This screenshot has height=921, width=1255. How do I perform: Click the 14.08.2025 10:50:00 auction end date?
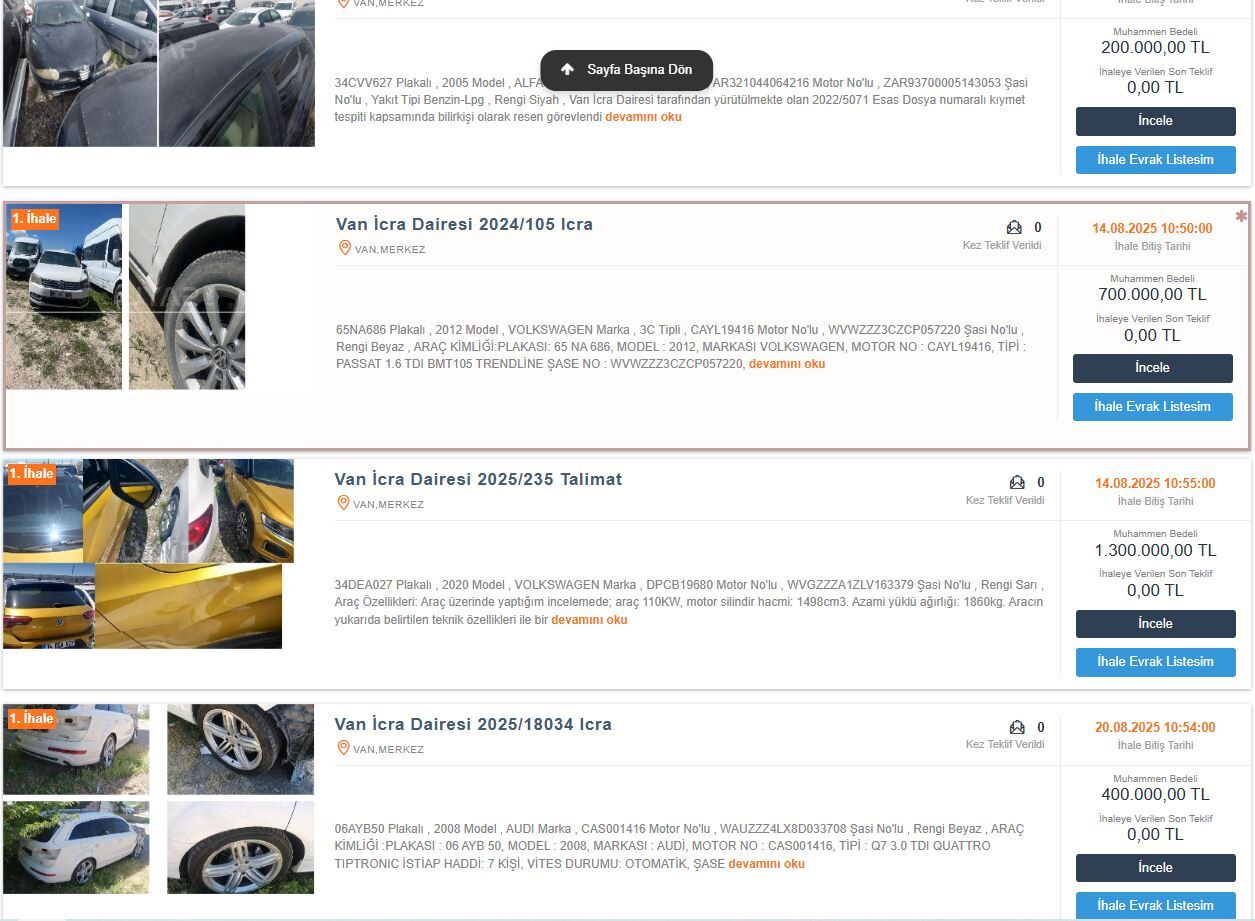1152,228
